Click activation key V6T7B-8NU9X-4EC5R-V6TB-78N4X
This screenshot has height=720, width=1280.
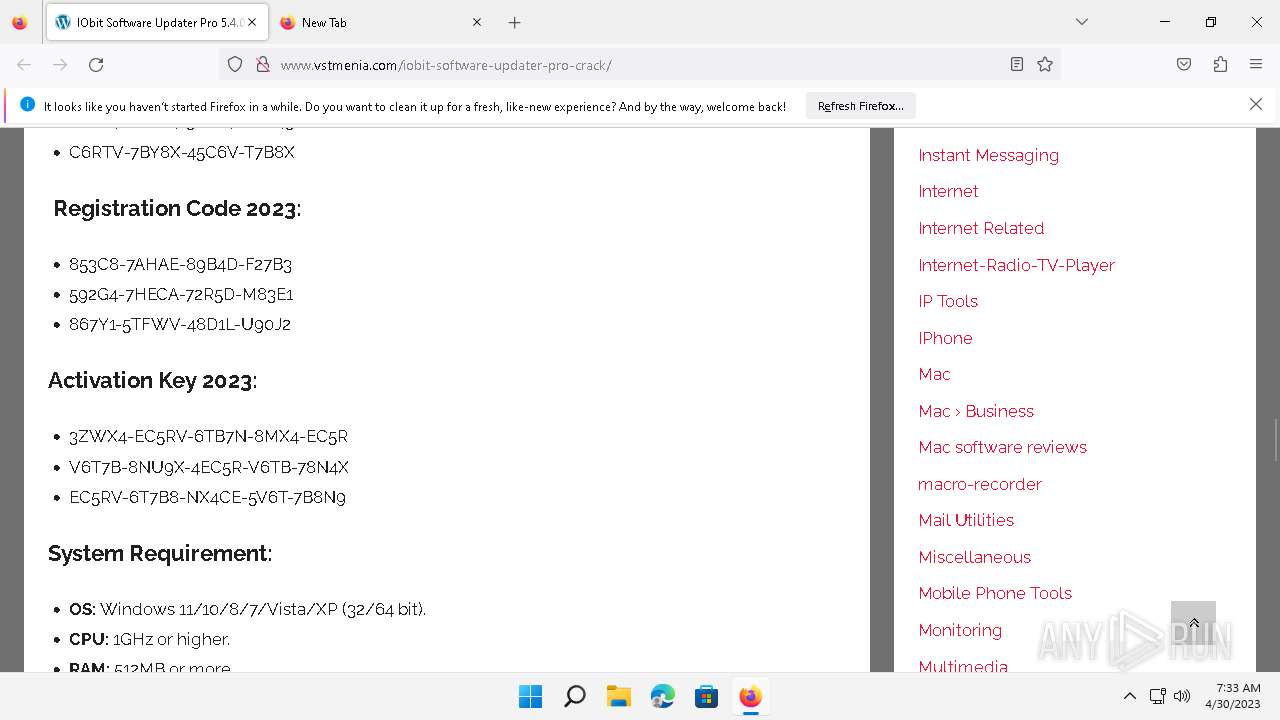tap(209, 467)
